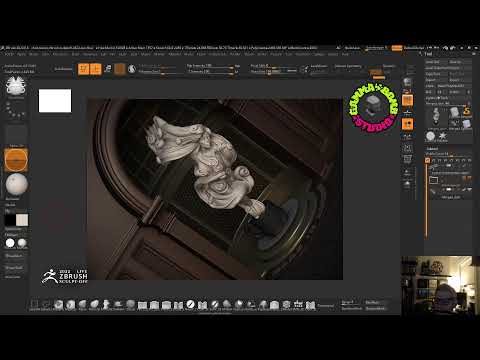480x360 pixels.
Task: Open the Render menu
Action: pos(235,54)
